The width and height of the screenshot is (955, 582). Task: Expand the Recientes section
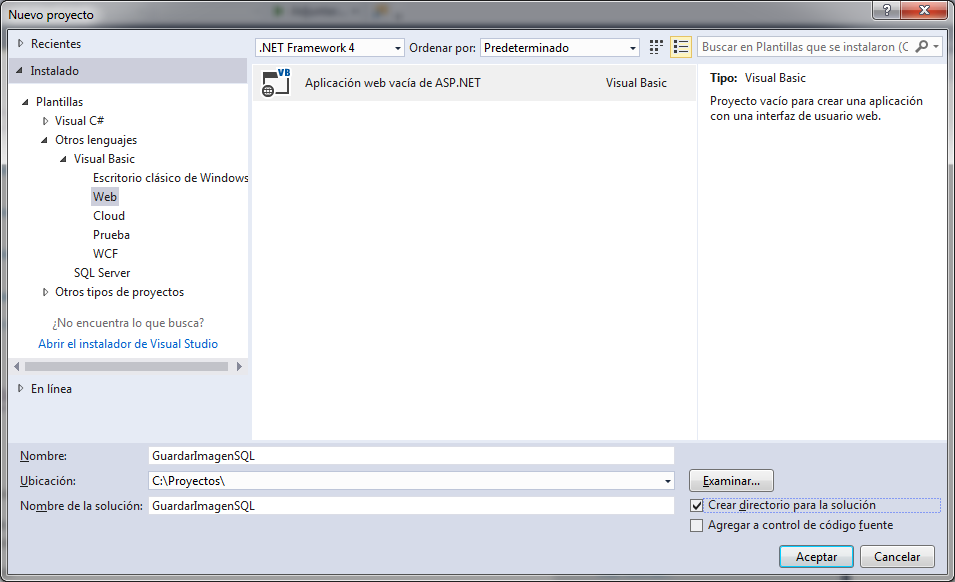point(21,44)
